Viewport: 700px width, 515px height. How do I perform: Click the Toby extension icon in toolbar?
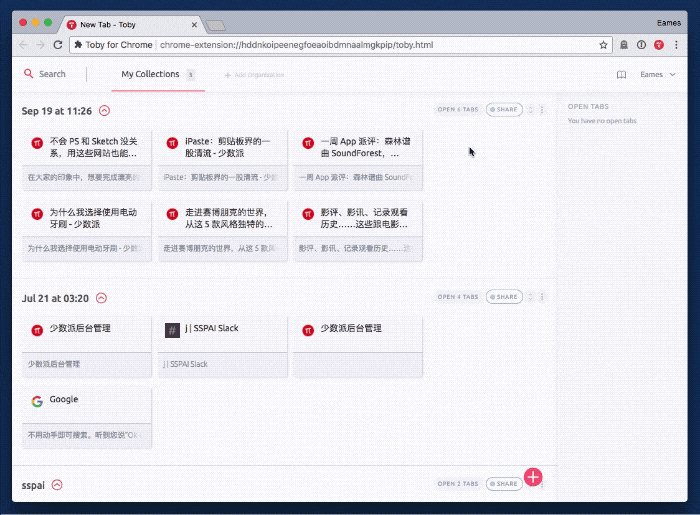coord(659,45)
